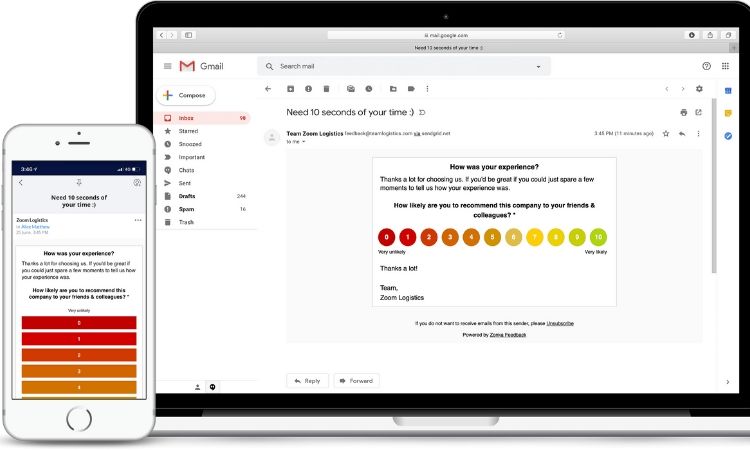Open Google Tasks side panel icon
Screen dimensions: 750x450
(x=728, y=136)
